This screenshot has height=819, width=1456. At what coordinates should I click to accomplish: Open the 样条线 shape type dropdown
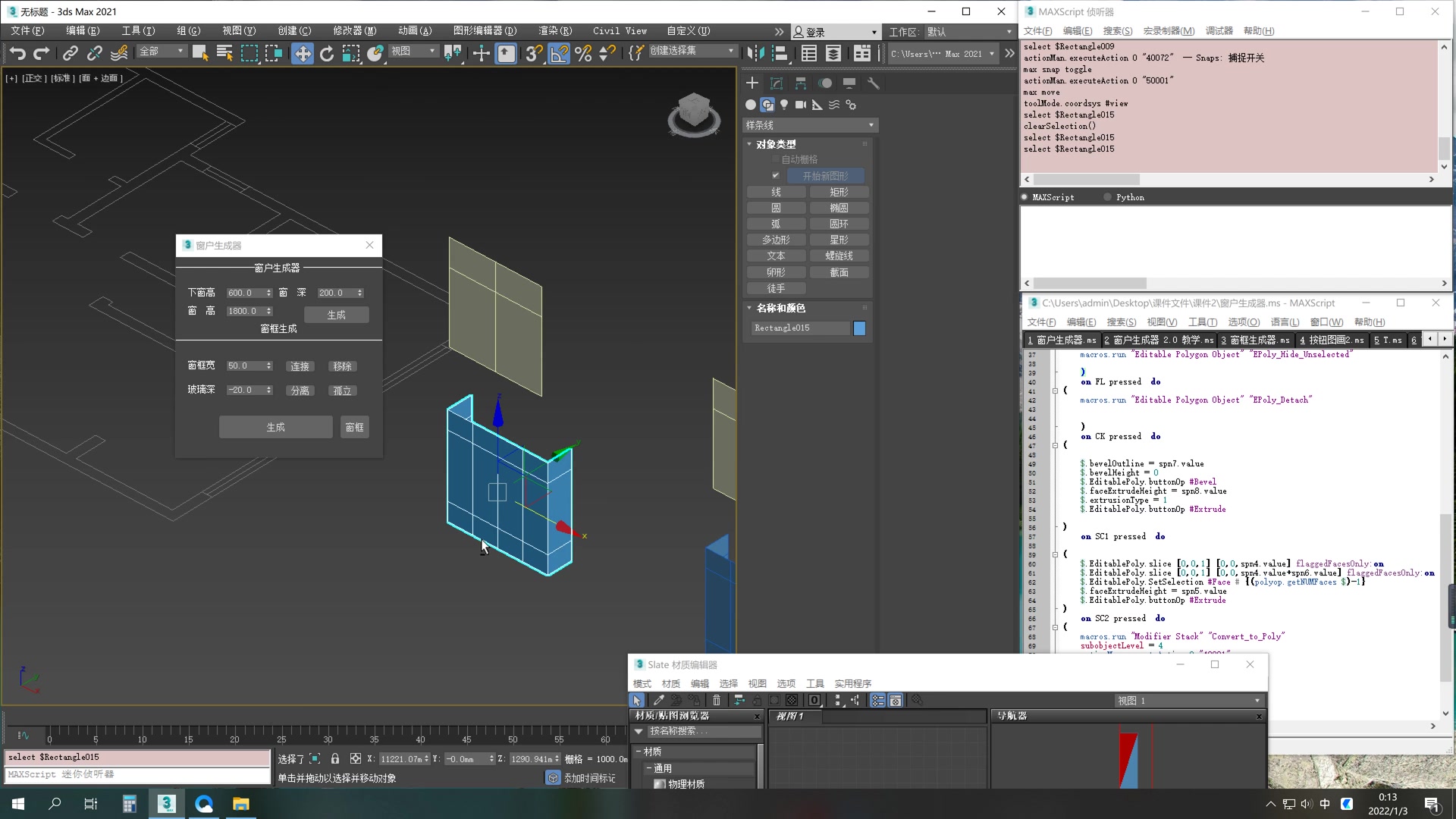point(810,125)
